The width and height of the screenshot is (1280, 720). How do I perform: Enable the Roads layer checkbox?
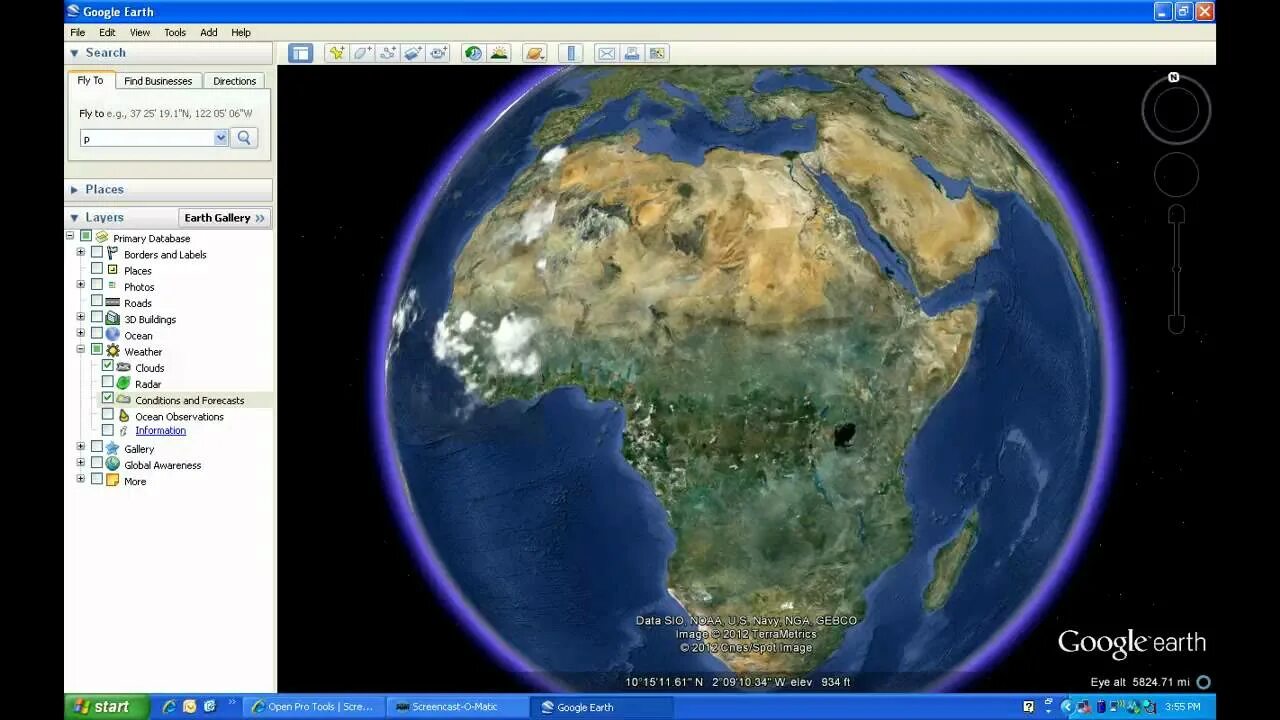(x=97, y=300)
